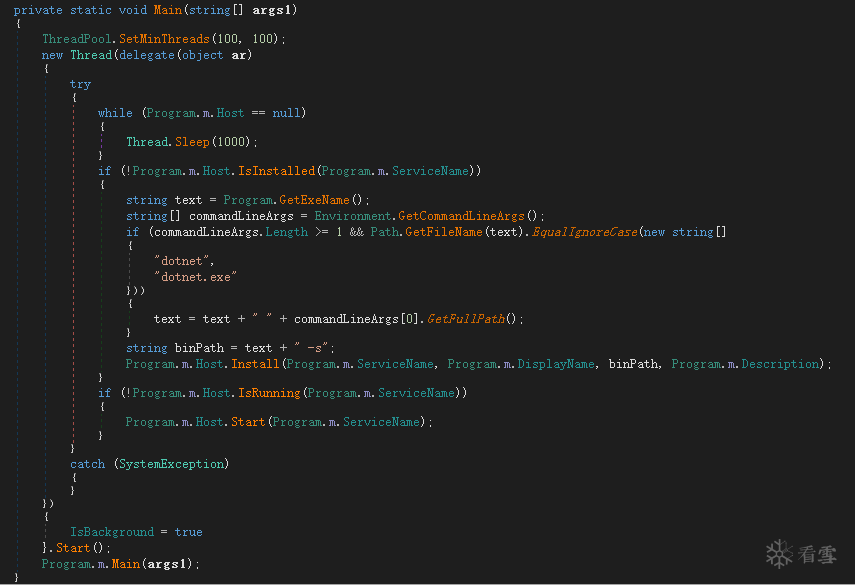Go to the GetCommandLineArgs method
The width and height of the screenshot is (855, 585).
(x=461, y=216)
